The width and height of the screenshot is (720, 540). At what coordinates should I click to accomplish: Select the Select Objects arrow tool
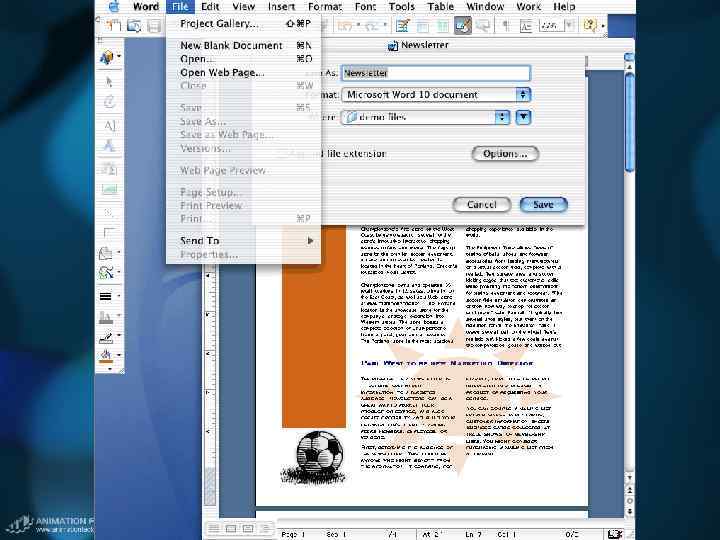click(109, 82)
